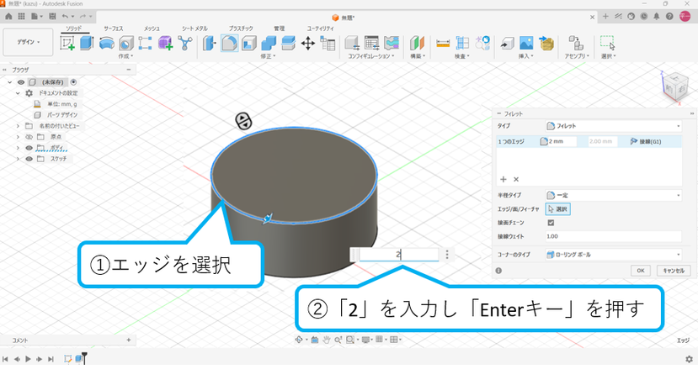
Task: Open the notifications bell
Action: point(656,16)
